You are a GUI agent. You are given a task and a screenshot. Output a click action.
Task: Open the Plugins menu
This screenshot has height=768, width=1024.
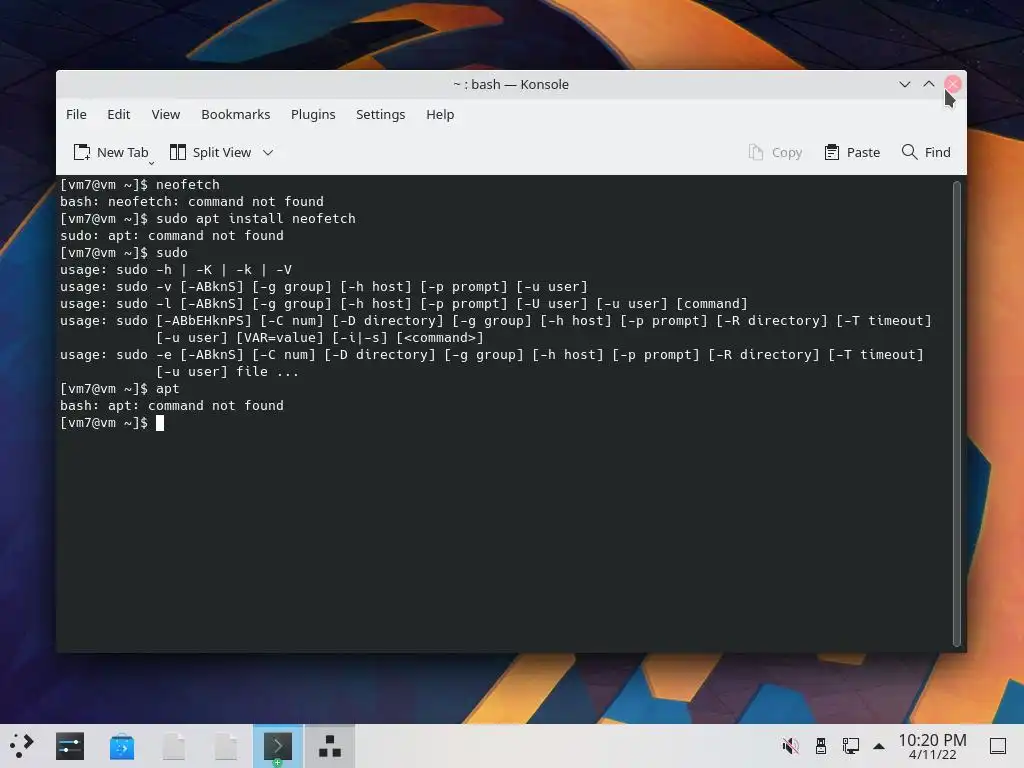coord(313,114)
